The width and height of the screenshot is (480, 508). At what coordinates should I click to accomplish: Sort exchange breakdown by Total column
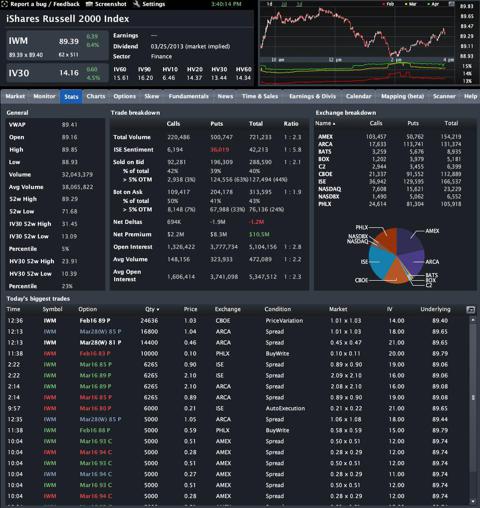451,123
